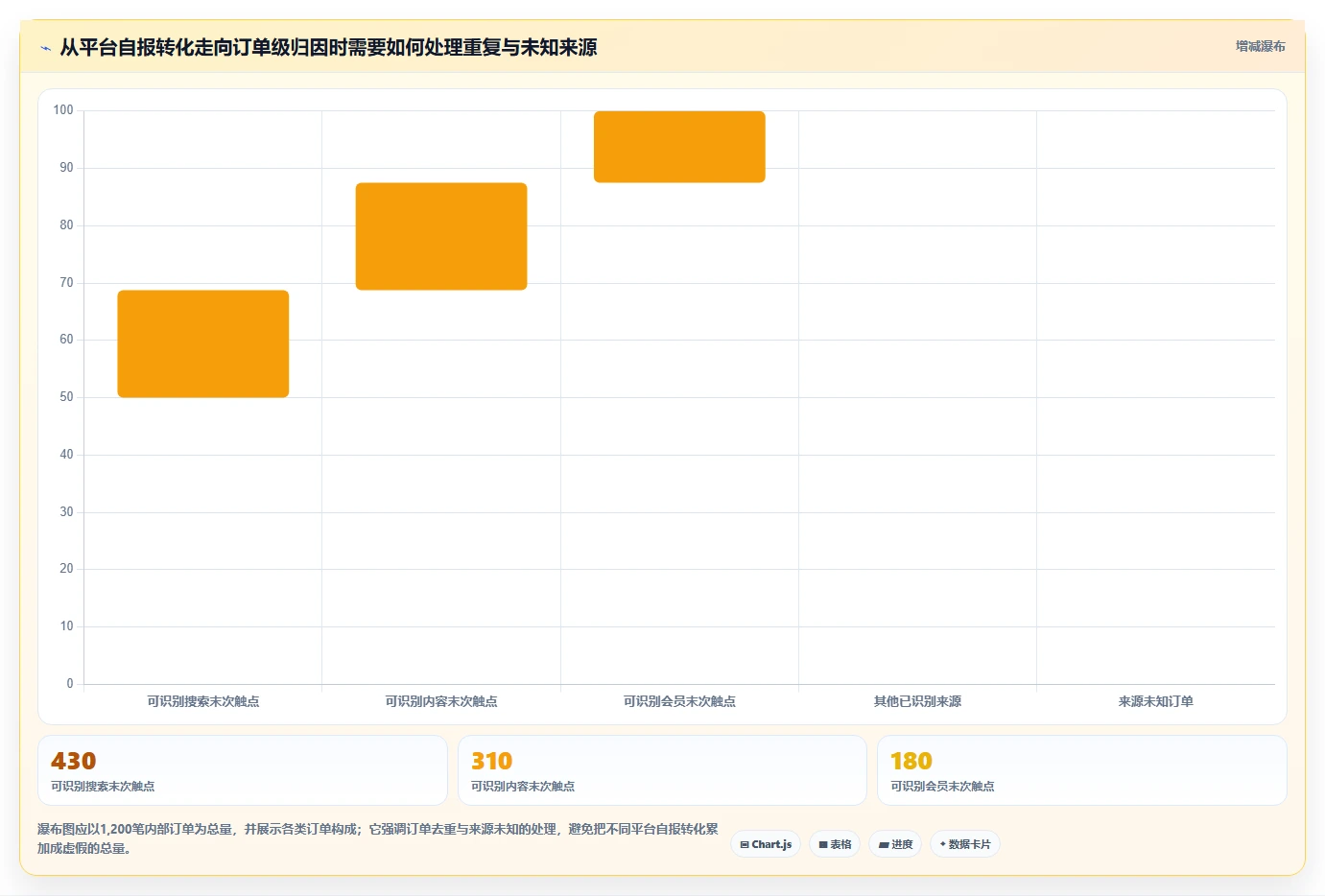Image resolution: width=1325 pixels, height=896 pixels.
Task: Click the y-axis value 70
Action: click(x=66, y=283)
